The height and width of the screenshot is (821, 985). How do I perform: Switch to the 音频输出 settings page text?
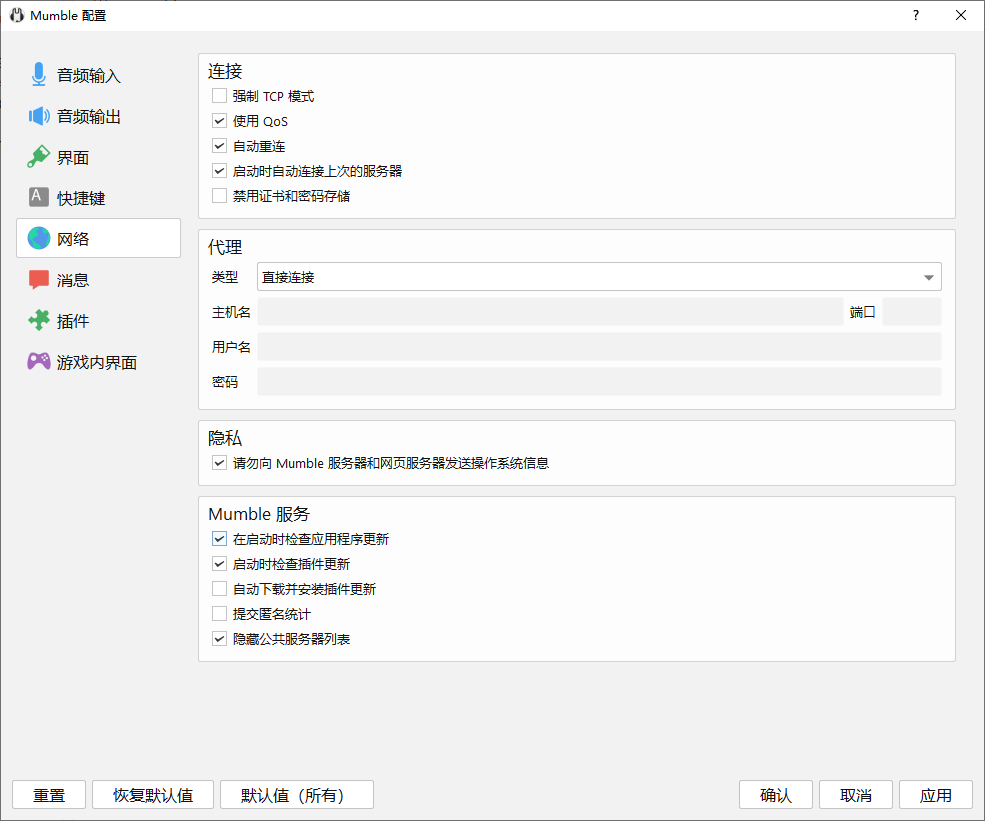89,117
